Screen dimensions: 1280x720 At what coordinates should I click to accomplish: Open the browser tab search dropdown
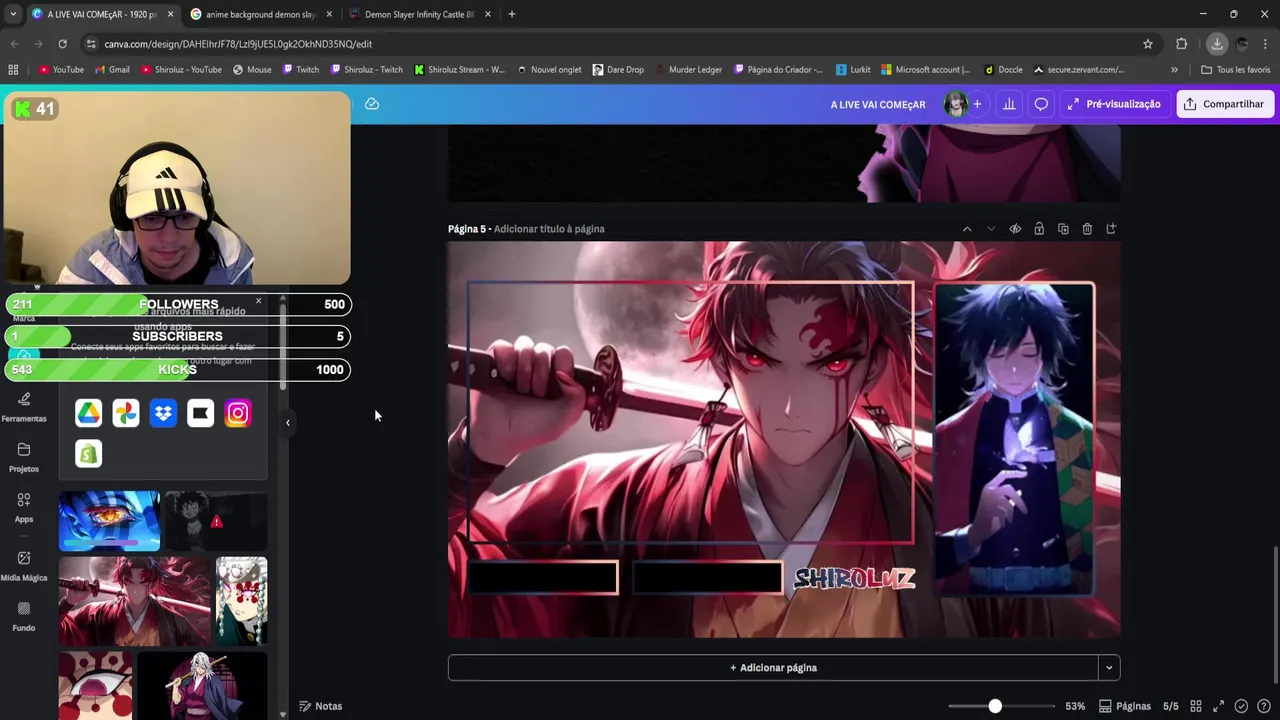tap(12, 14)
